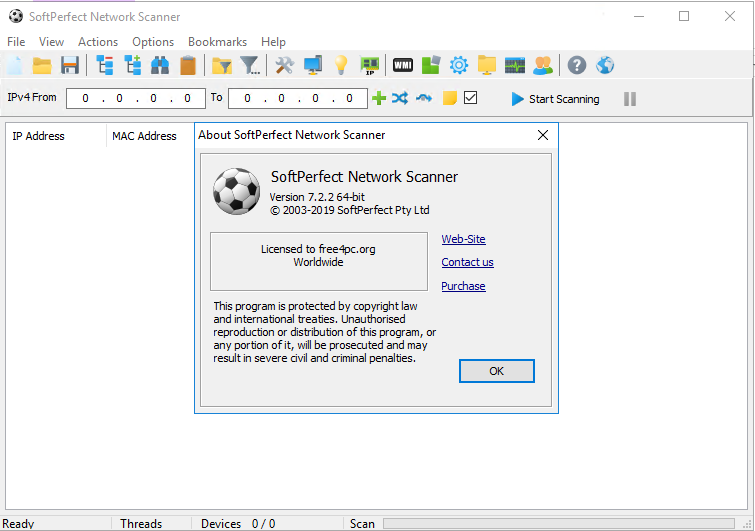This screenshot has width=755, height=531.
Task: Click the IP network card icon
Action: pos(370,65)
